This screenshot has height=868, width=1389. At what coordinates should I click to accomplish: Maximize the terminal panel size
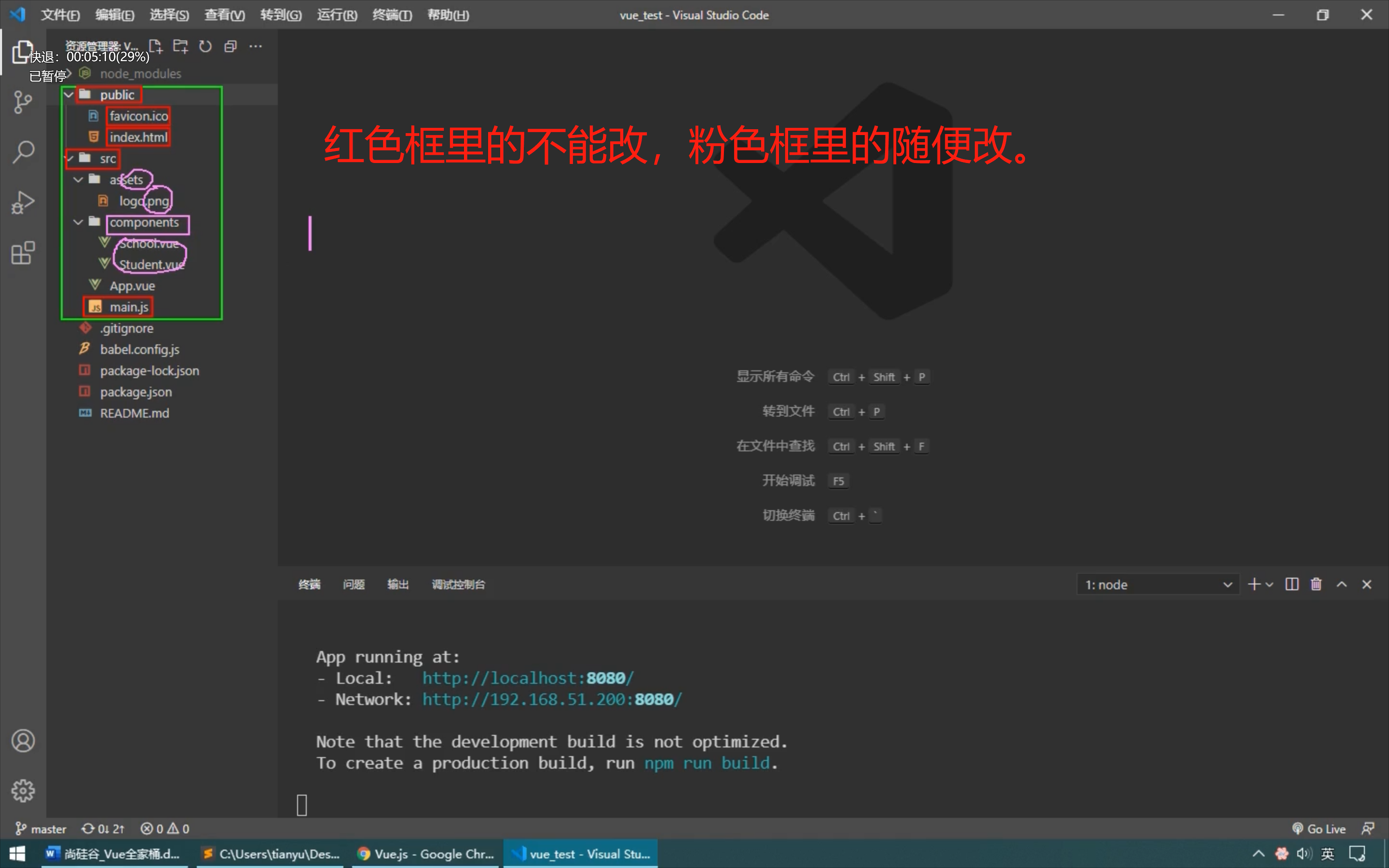(x=1341, y=584)
